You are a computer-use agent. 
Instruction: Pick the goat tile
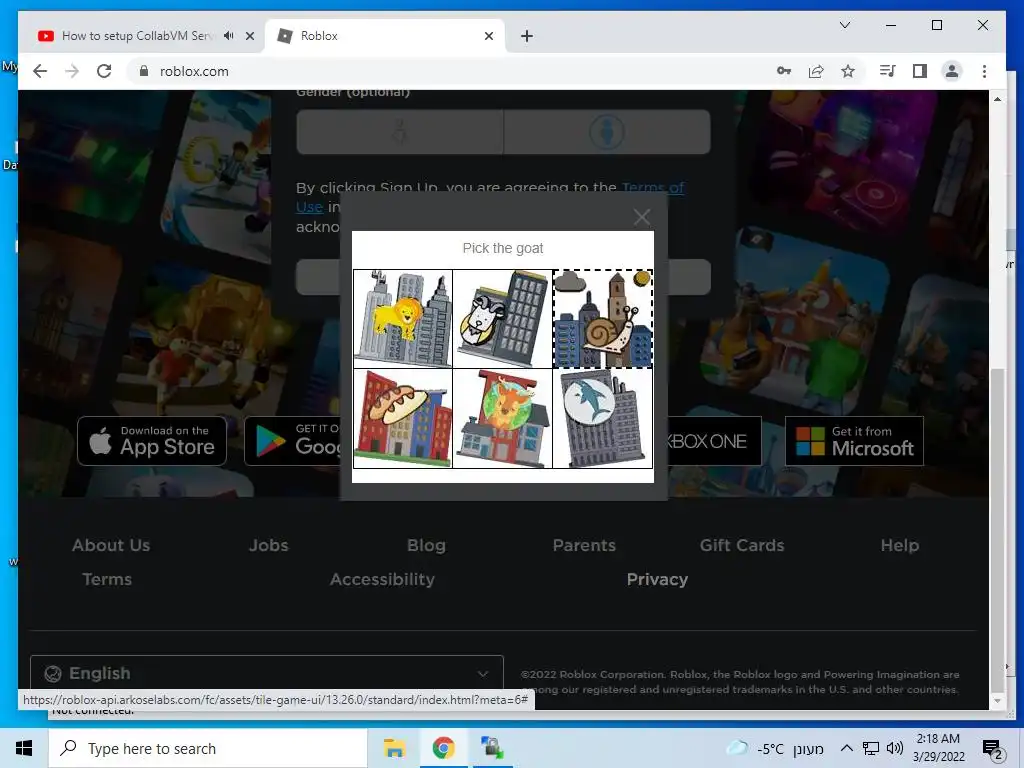tap(502, 319)
